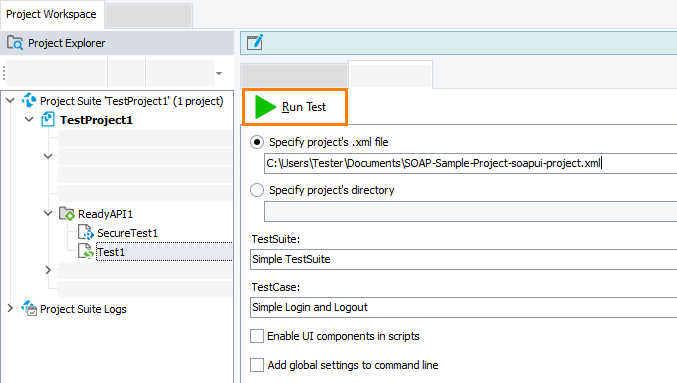The image size is (677, 383).
Task: Click the Project Suite 'TestProject1' icon
Action: (29, 101)
